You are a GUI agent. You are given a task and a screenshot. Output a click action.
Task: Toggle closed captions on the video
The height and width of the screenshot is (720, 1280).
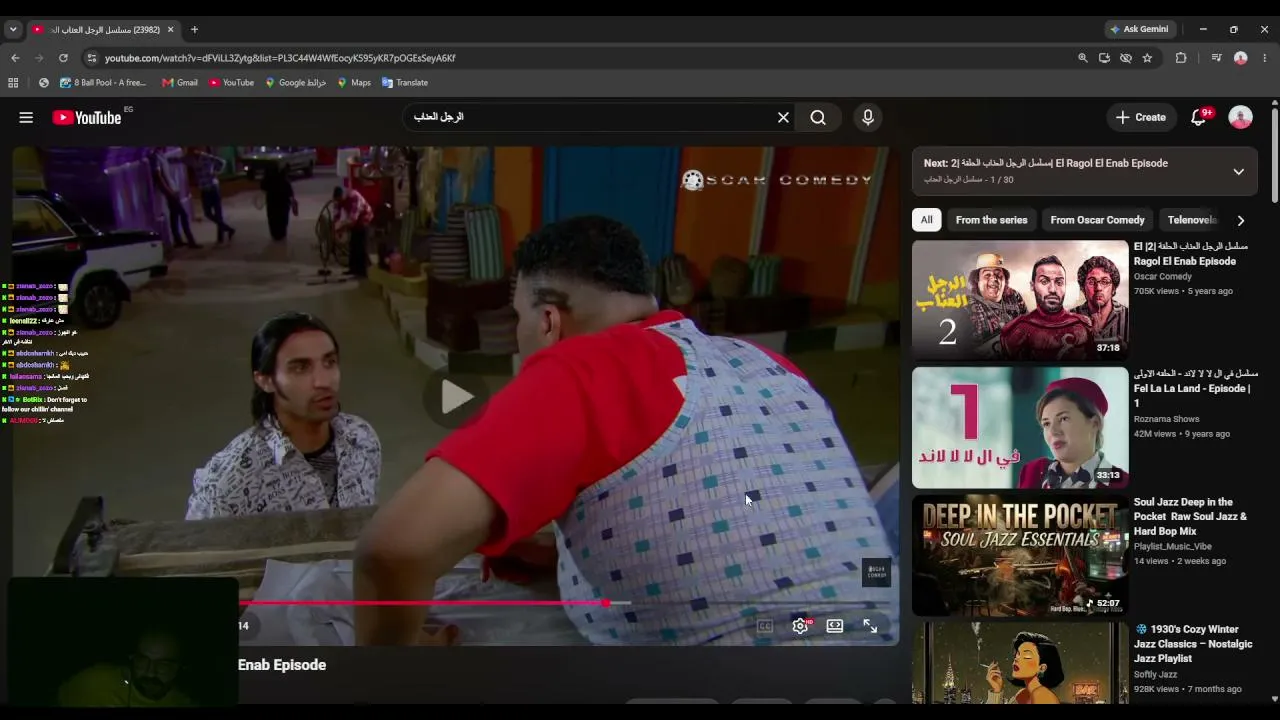pyautogui.click(x=765, y=626)
